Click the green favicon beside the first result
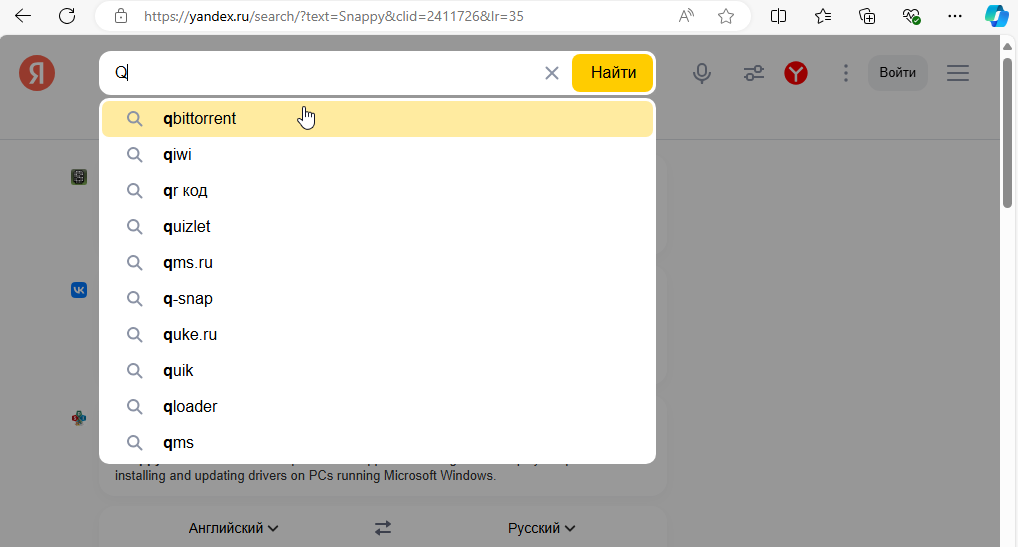This screenshot has height=547, width=1018. point(79,176)
